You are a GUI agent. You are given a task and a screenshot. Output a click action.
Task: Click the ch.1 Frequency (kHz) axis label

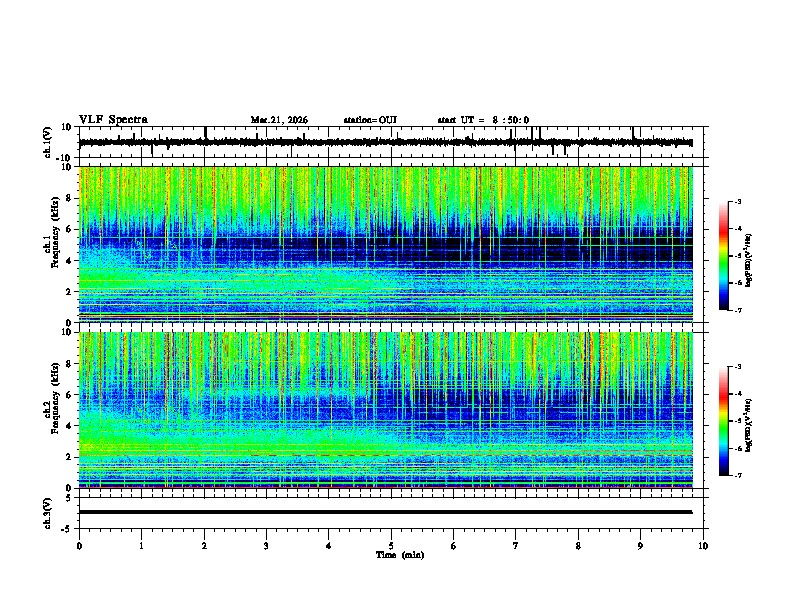51,233
